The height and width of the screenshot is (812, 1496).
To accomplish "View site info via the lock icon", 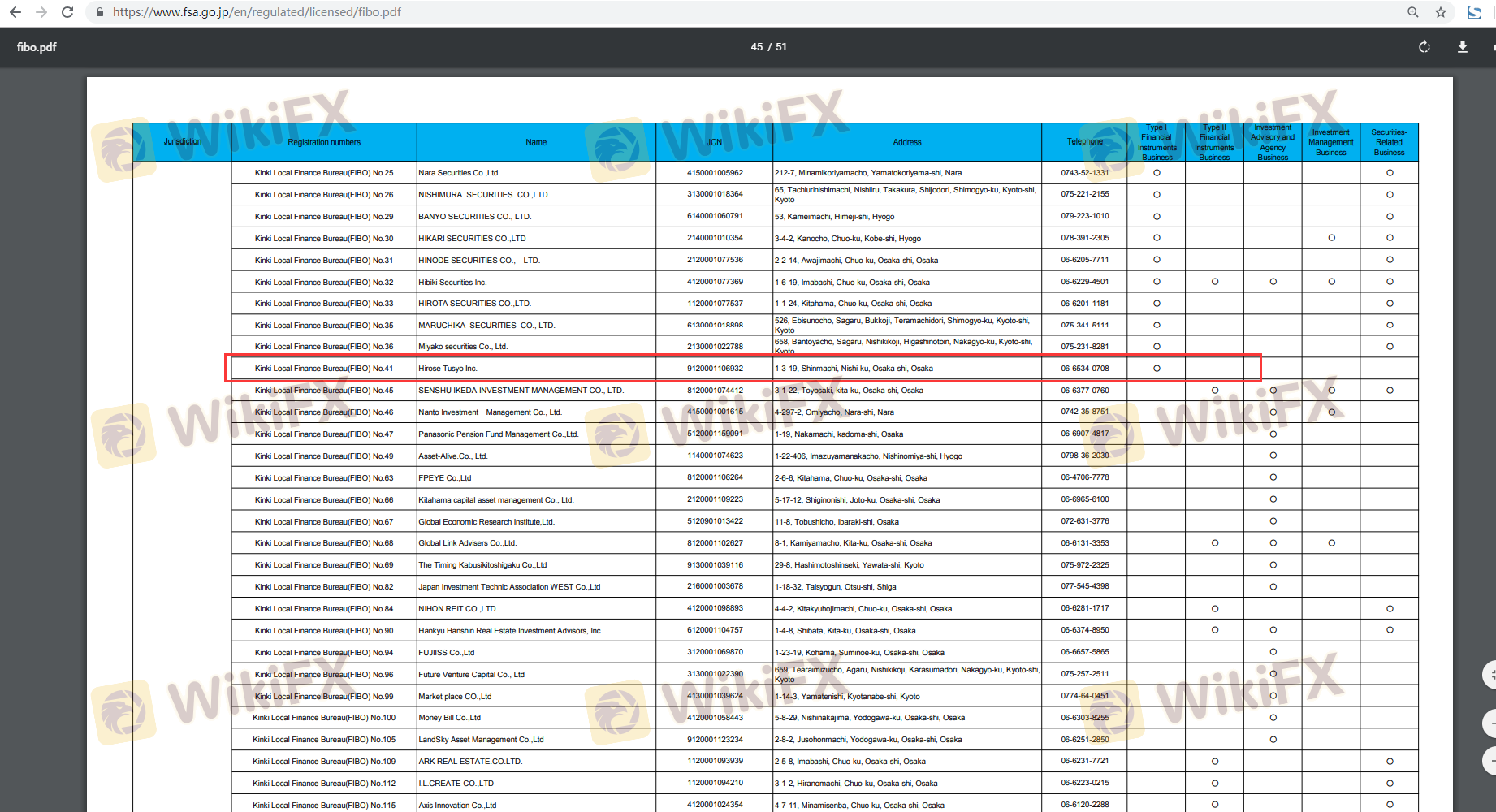I will (99, 12).
